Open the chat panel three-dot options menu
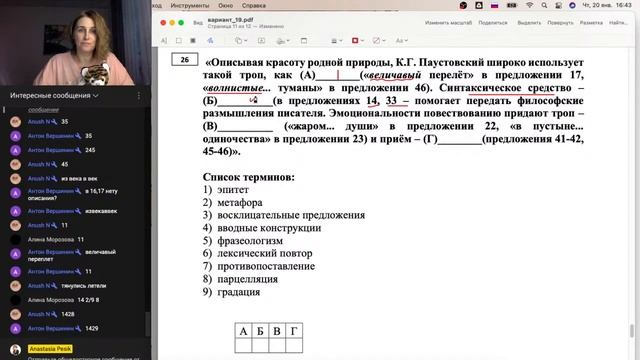640x360 pixels. [139, 96]
